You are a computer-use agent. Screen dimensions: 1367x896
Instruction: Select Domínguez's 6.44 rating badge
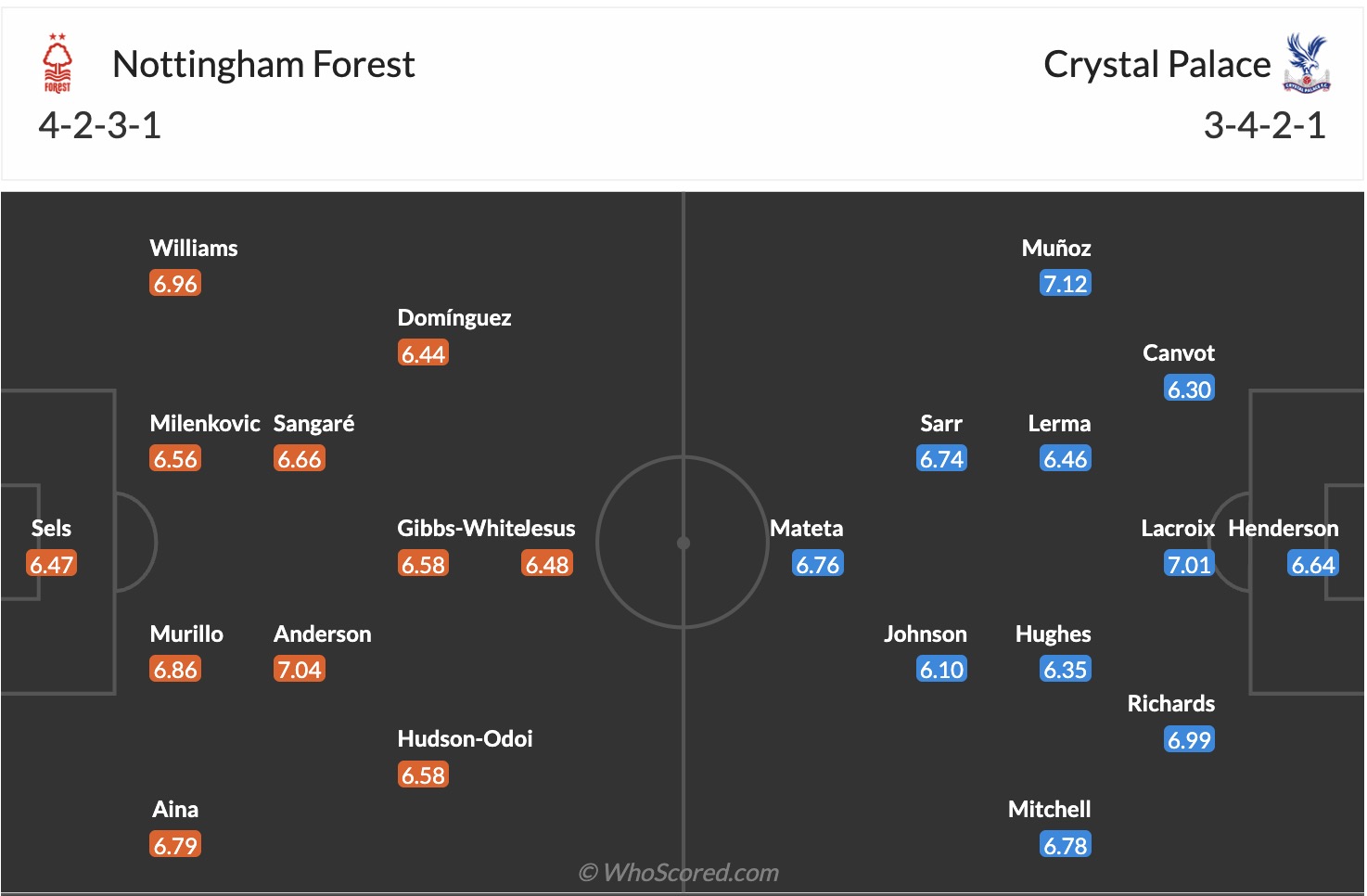click(x=423, y=354)
